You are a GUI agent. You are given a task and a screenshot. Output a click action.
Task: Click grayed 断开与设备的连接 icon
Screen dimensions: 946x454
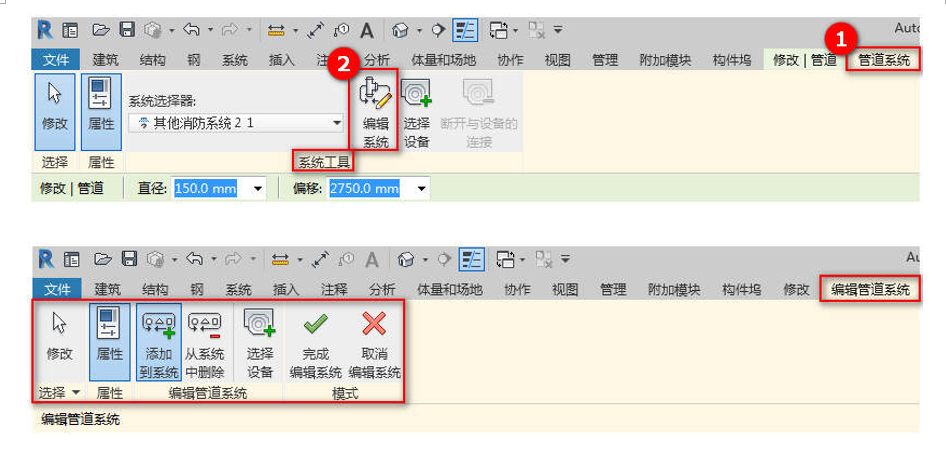point(479,93)
